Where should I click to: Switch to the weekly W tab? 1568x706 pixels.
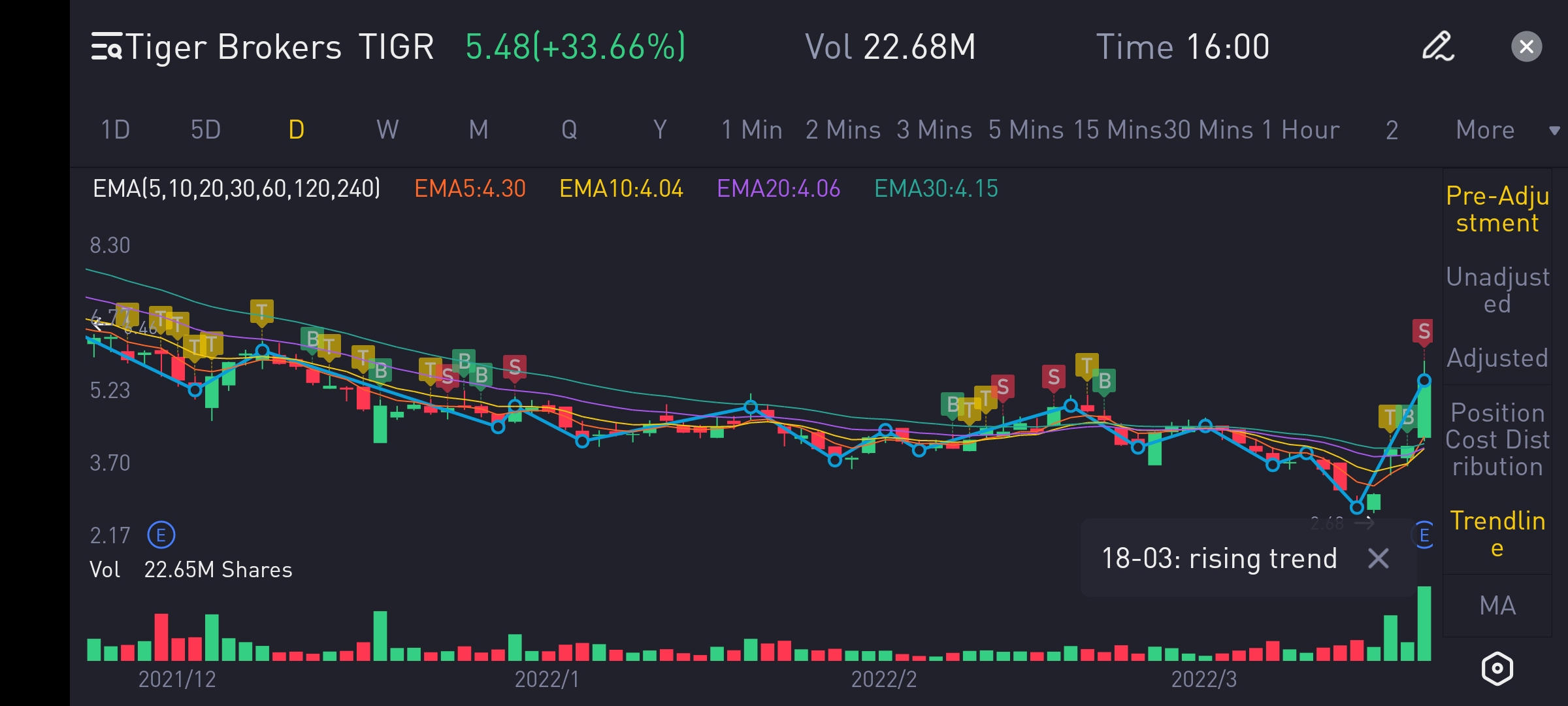coord(387,129)
